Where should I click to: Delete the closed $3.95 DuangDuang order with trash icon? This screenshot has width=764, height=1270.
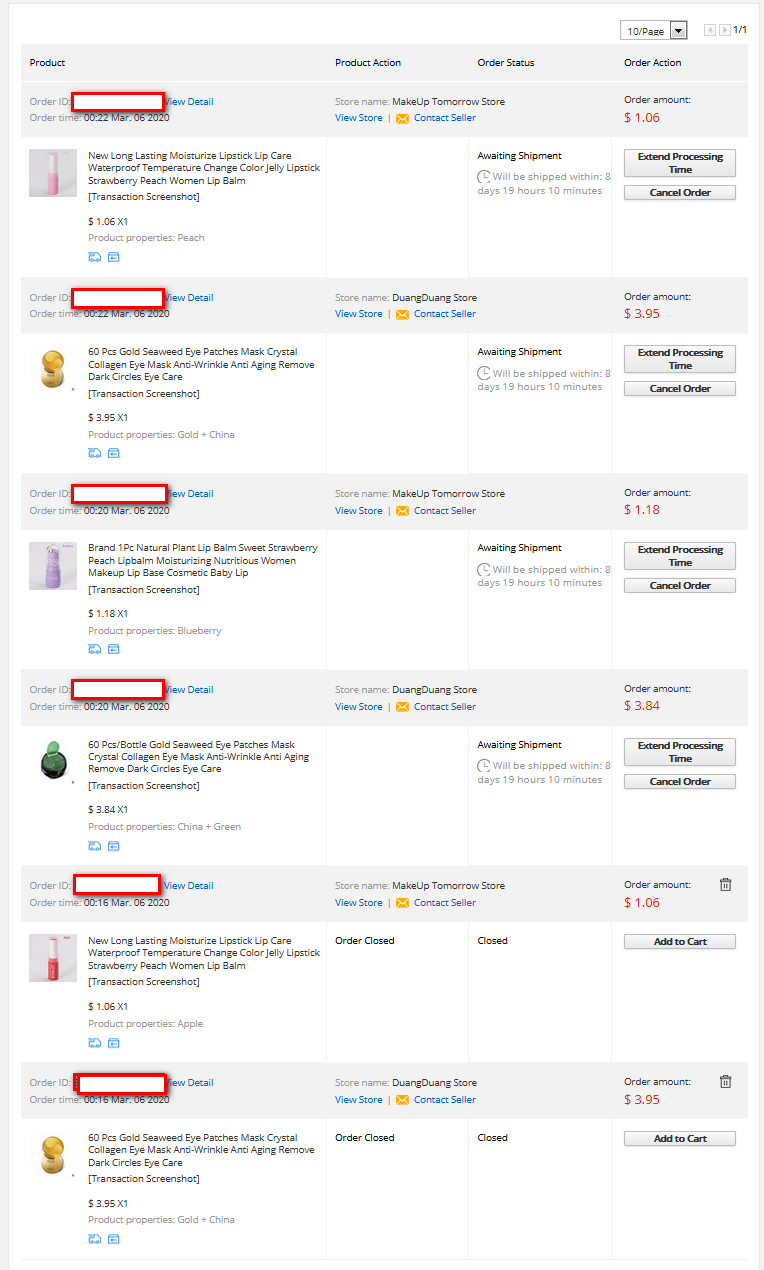pos(726,1081)
